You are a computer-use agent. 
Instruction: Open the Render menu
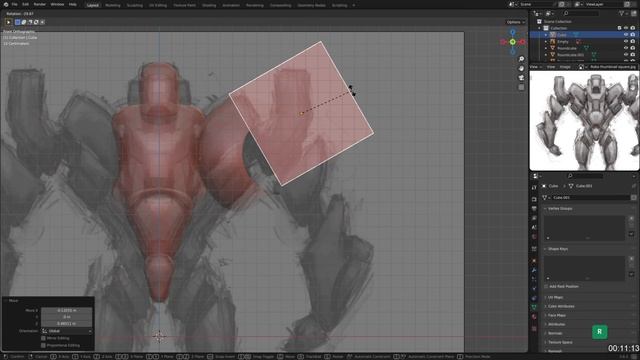40,4
